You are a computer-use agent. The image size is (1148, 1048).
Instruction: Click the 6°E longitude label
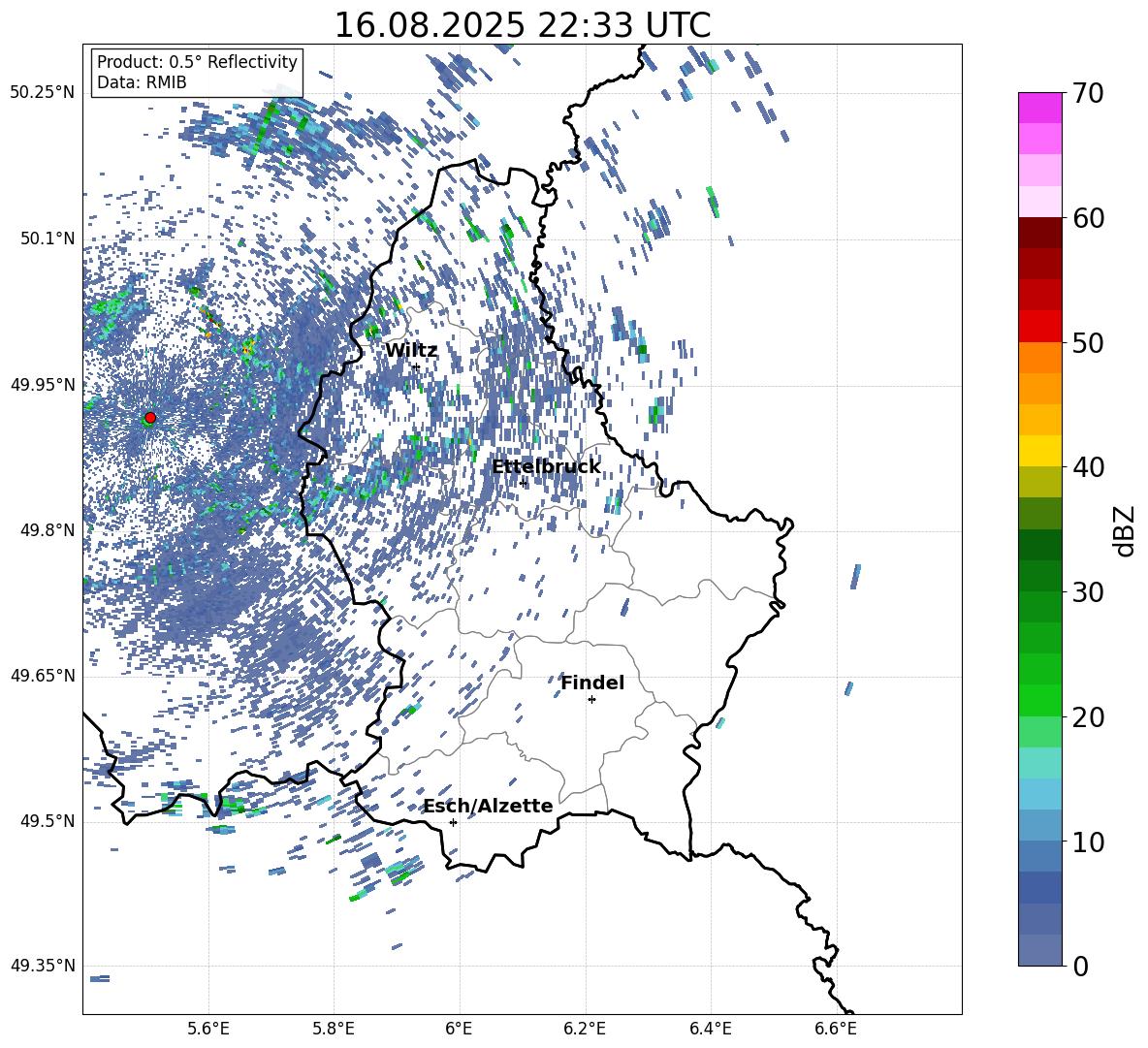[x=459, y=1029]
